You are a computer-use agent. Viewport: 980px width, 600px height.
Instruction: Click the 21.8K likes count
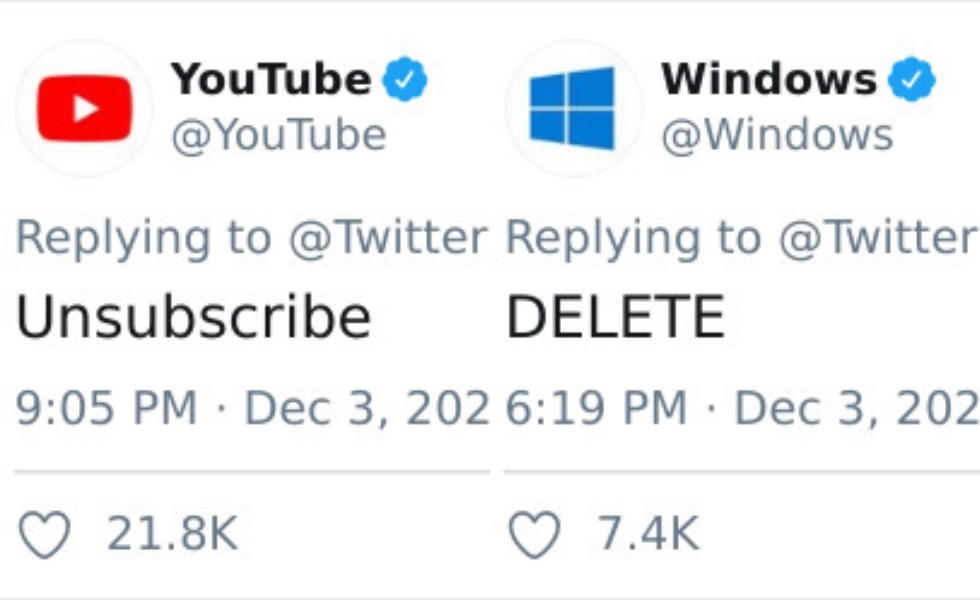click(172, 534)
